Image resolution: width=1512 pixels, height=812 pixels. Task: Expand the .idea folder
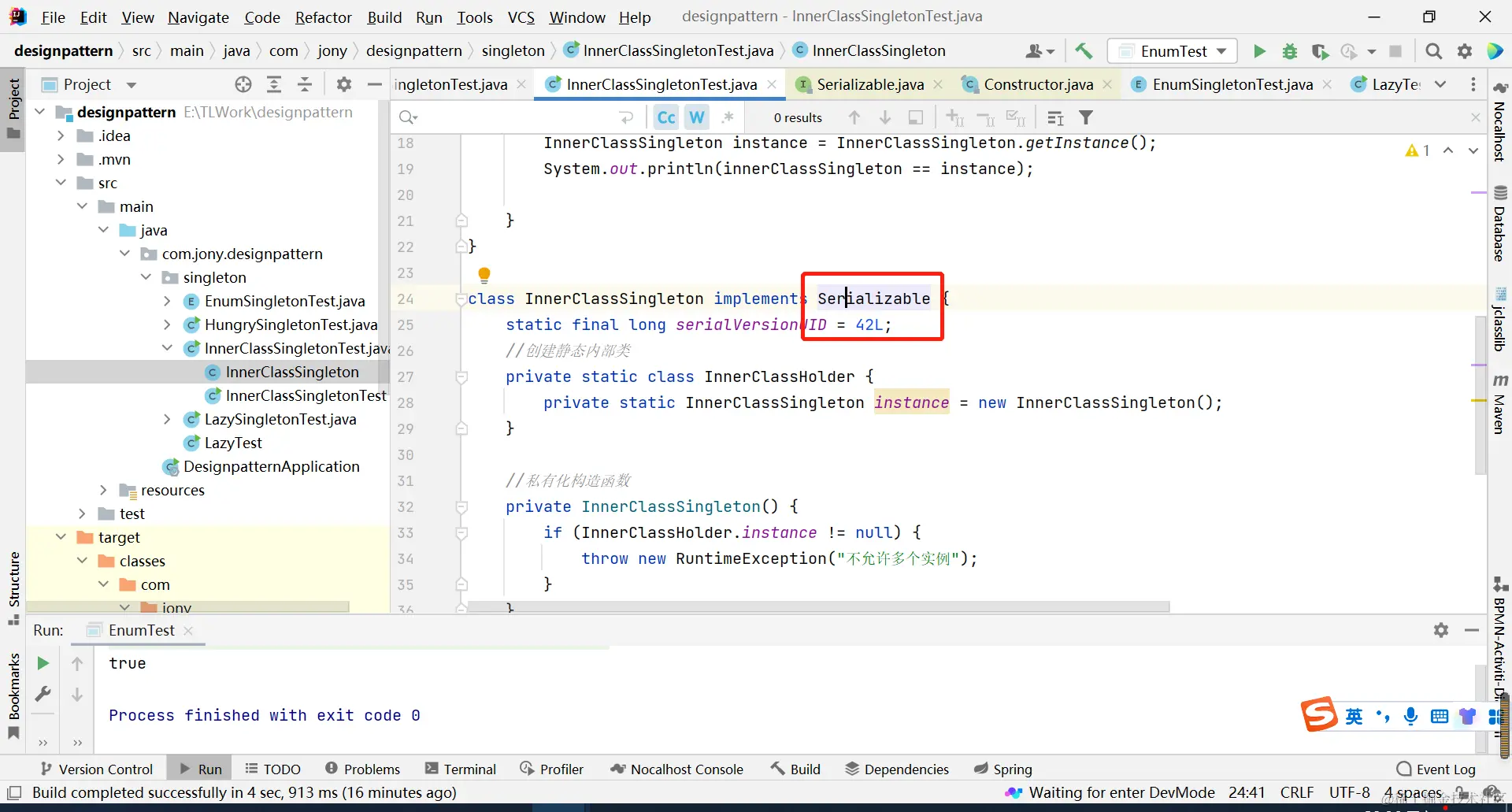tap(61, 135)
